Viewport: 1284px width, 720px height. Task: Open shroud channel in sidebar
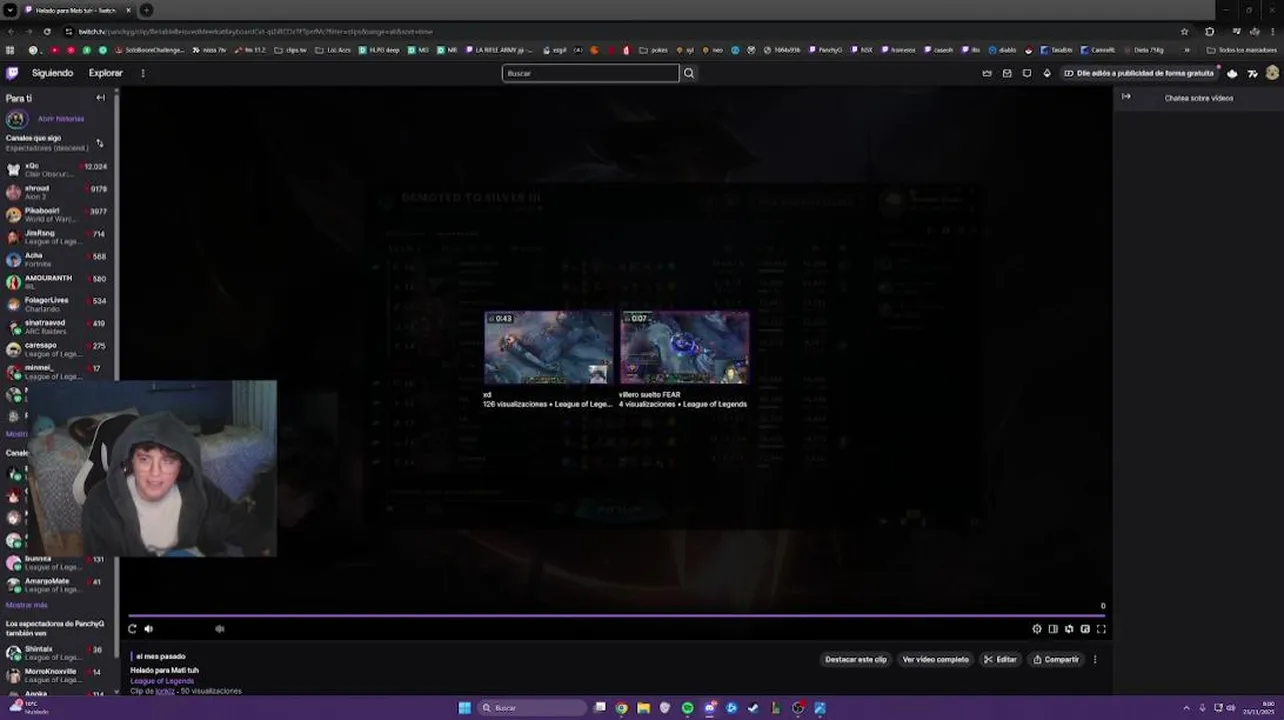pyautogui.click(x=58, y=192)
